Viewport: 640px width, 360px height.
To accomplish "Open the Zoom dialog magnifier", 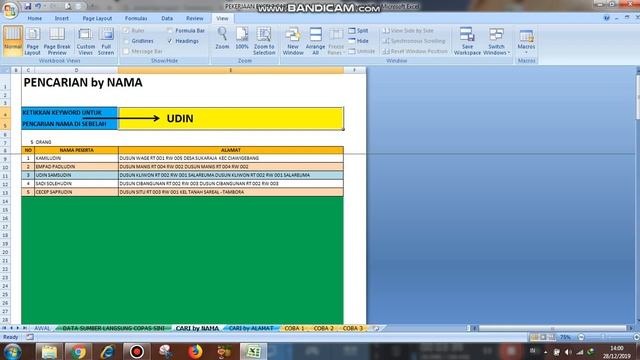I will [x=222, y=39].
